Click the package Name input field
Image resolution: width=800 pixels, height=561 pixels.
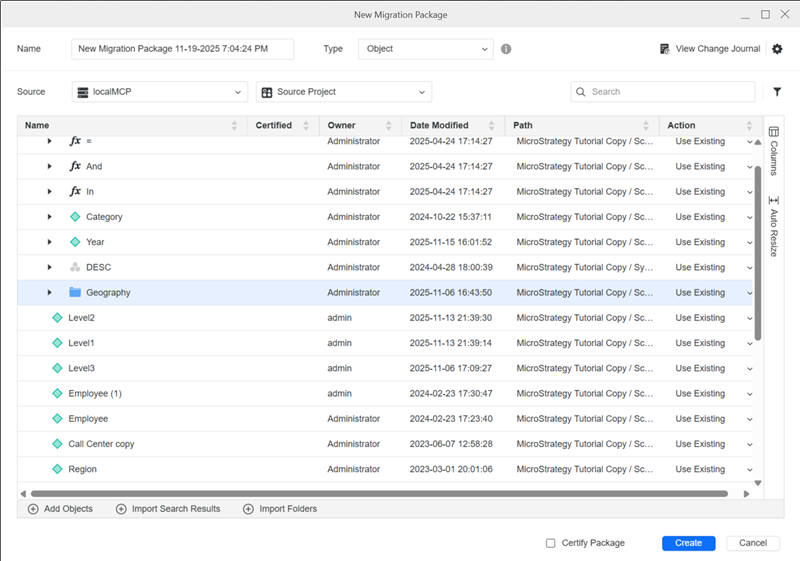183,49
